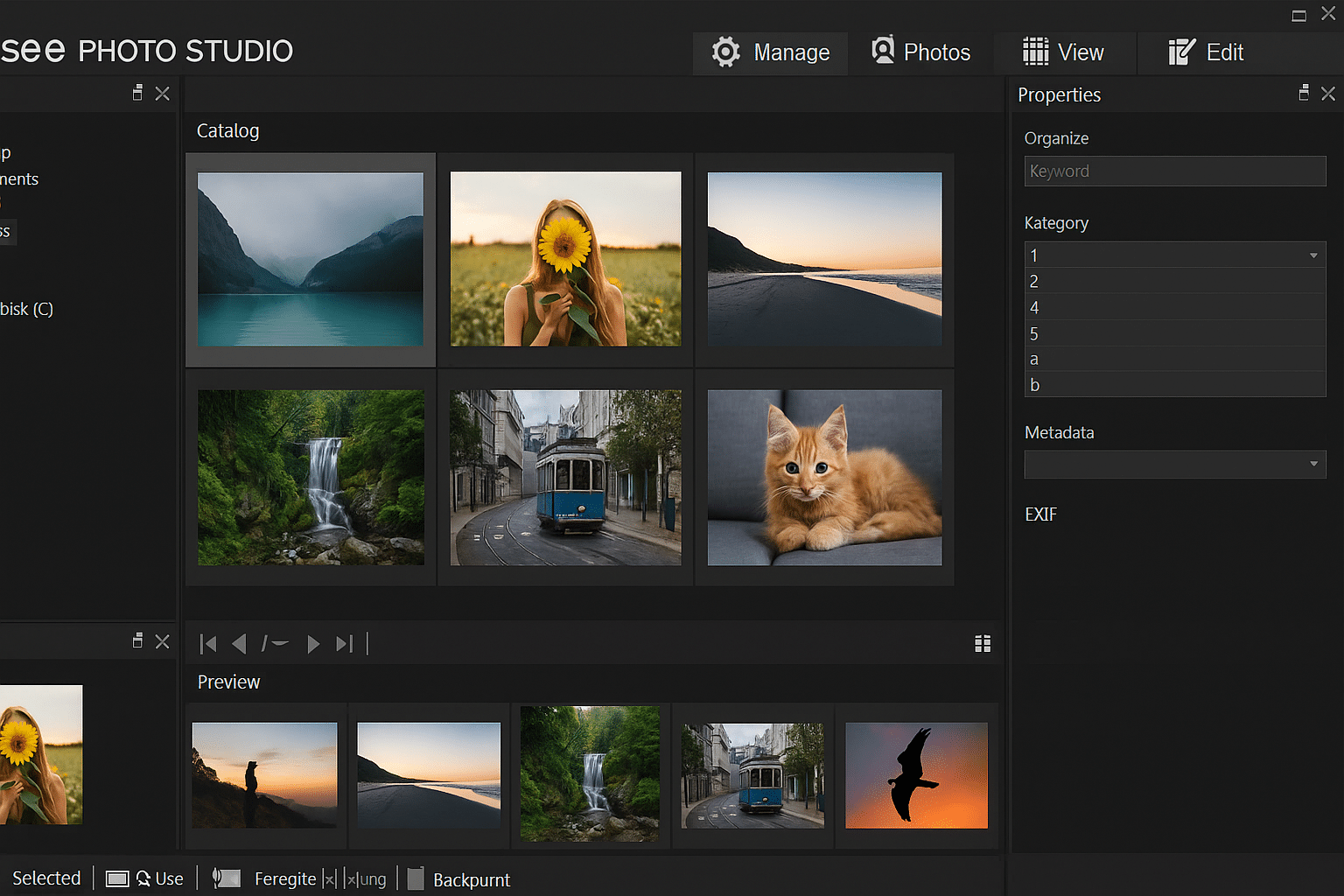Viewport: 1344px width, 896px height.
Task: Advance to the next image arrow
Action: pos(313,643)
